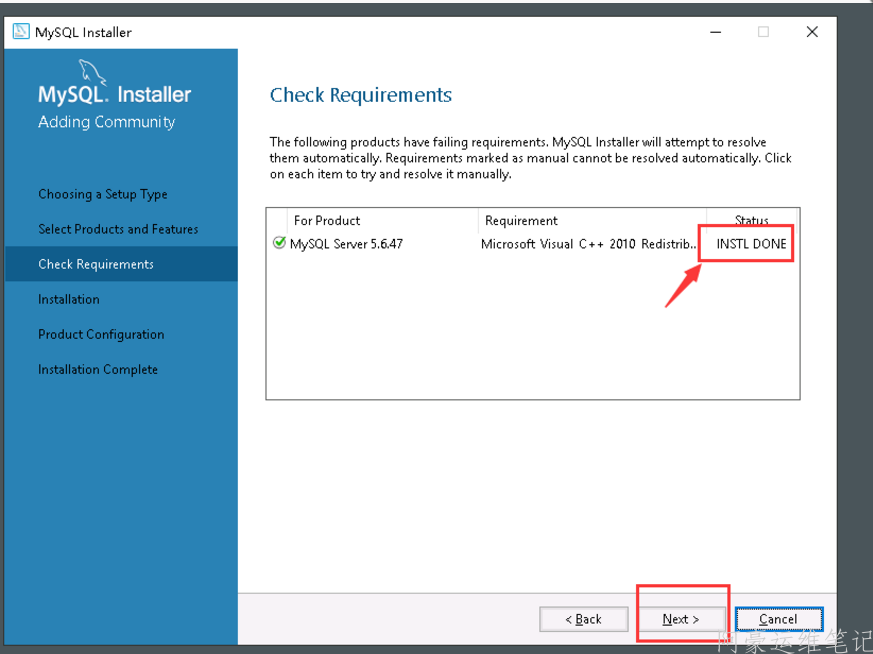This screenshot has width=873, height=654.
Task: Jump to the Installation step
Action: click(69, 299)
